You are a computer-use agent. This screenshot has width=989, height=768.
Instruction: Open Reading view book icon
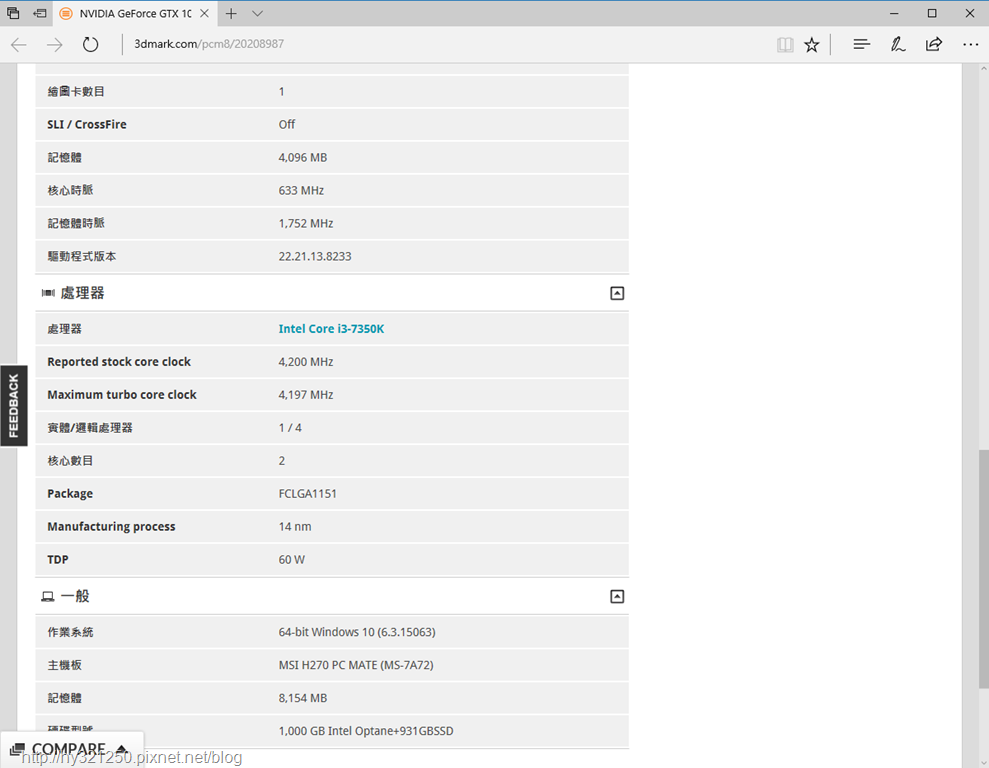(x=785, y=44)
